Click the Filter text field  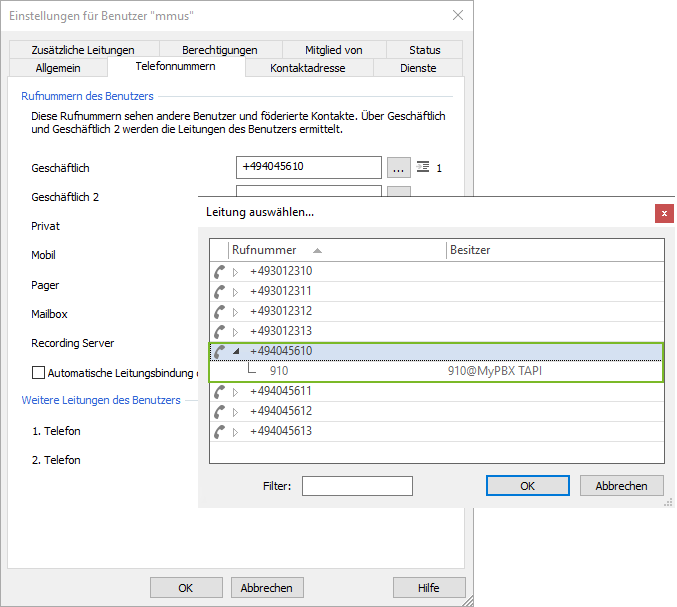pos(357,486)
